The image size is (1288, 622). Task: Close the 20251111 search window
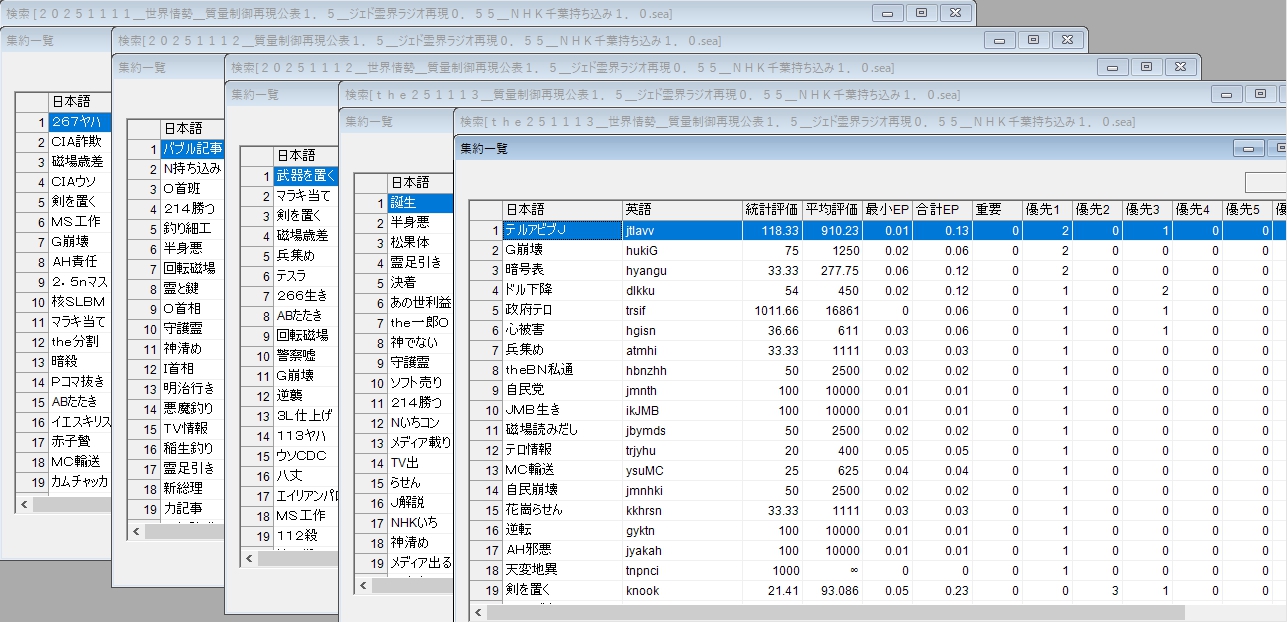[x=955, y=13]
